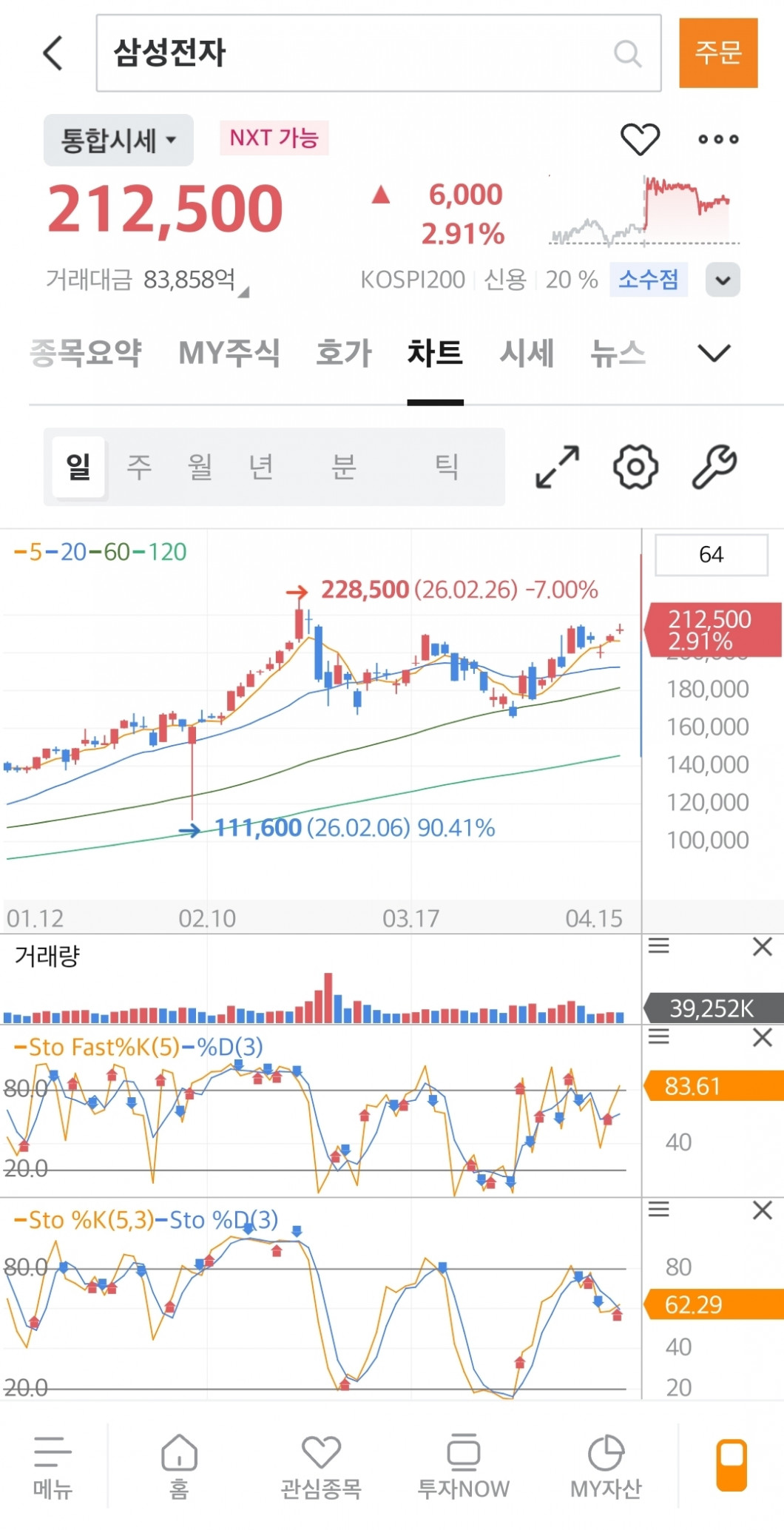Close the 거래량 volume indicator panel

tap(762, 946)
